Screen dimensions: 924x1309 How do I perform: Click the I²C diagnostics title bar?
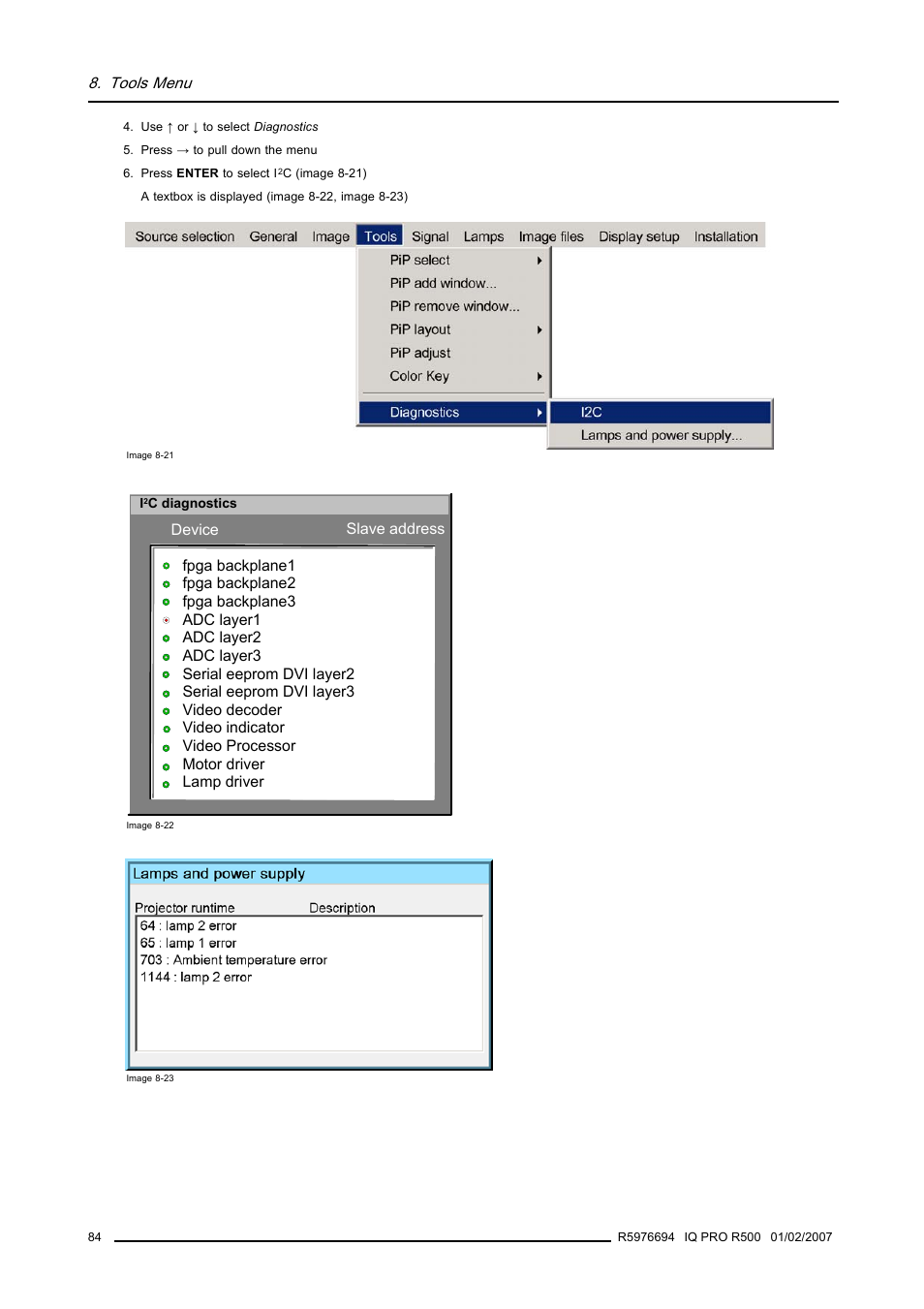tap(290, 504)
